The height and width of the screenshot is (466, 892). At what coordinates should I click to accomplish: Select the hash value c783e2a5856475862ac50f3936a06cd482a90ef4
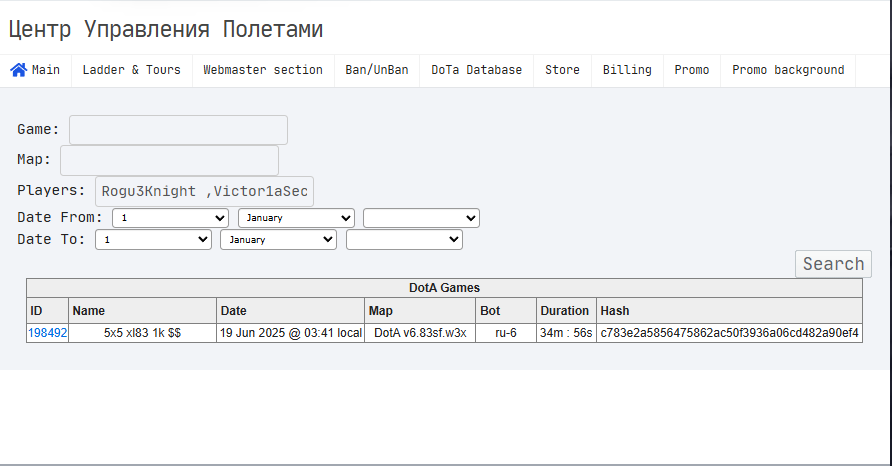pos(729,333)
